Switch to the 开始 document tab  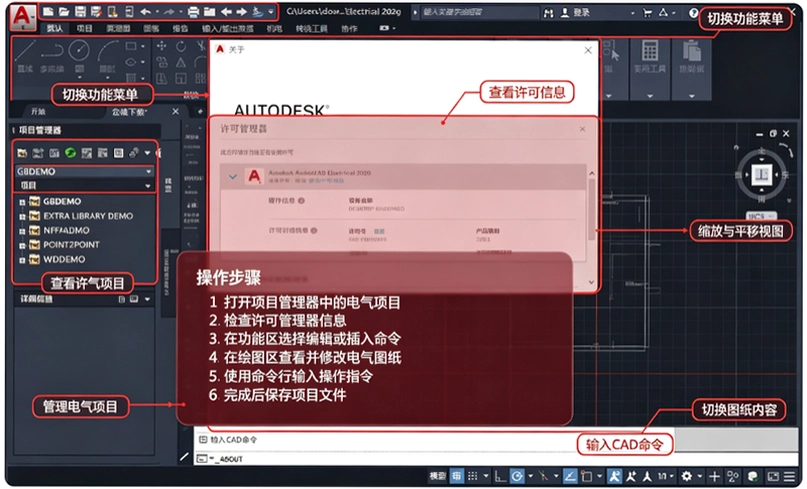point(38,111)
